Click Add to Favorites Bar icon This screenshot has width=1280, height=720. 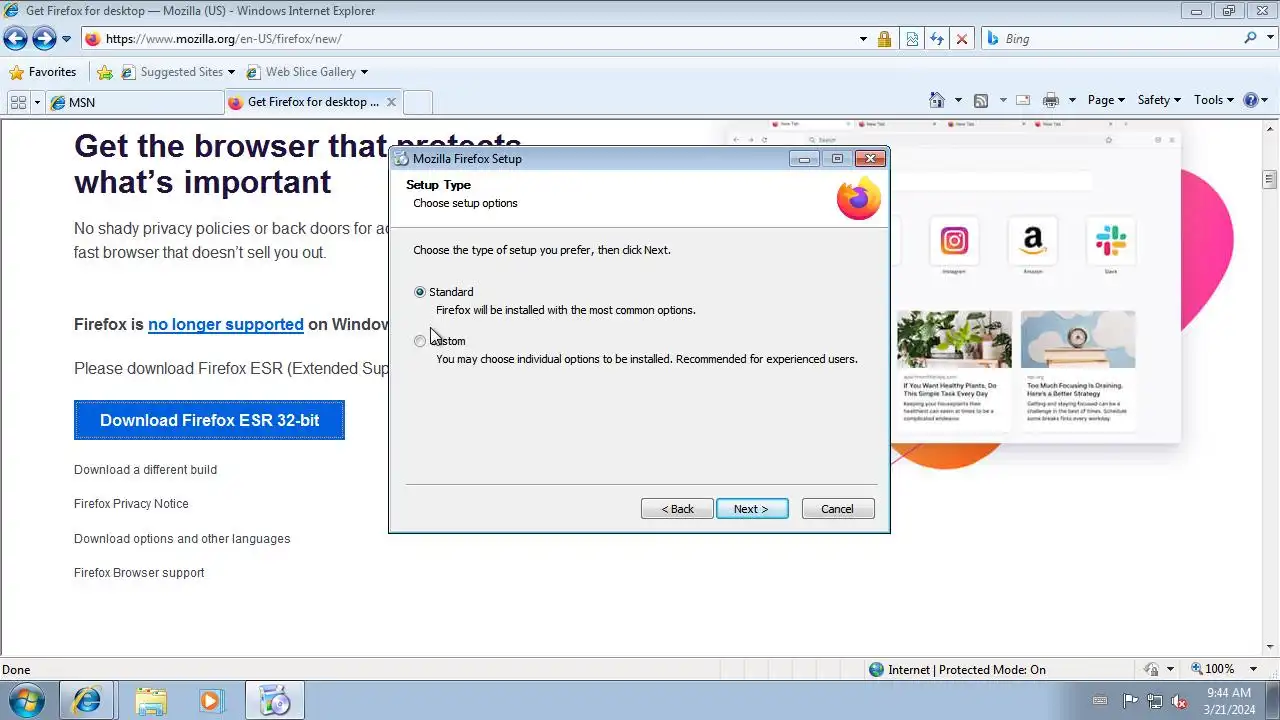coord(105,72)
